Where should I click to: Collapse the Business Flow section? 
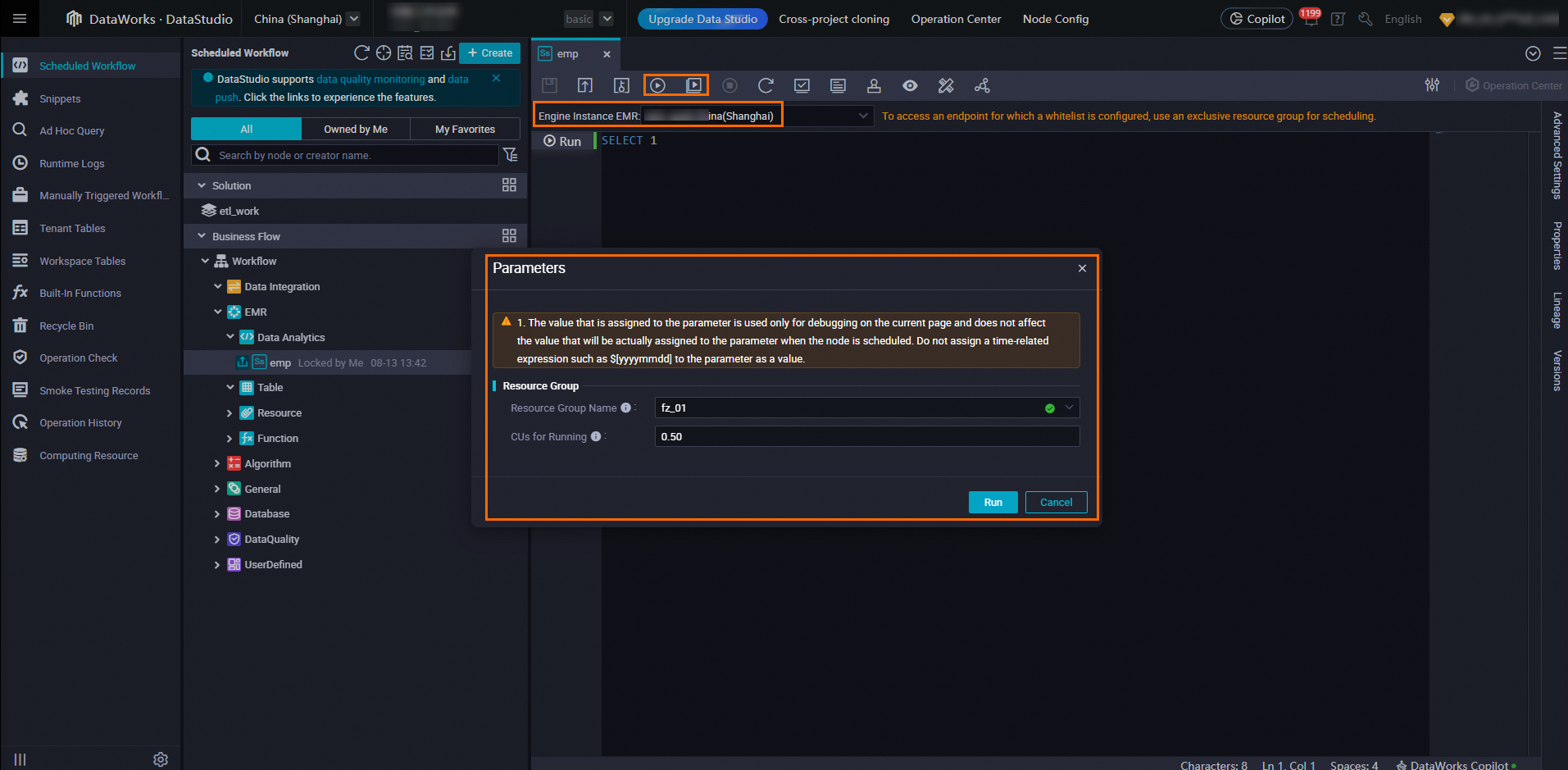tap(202, 236)
